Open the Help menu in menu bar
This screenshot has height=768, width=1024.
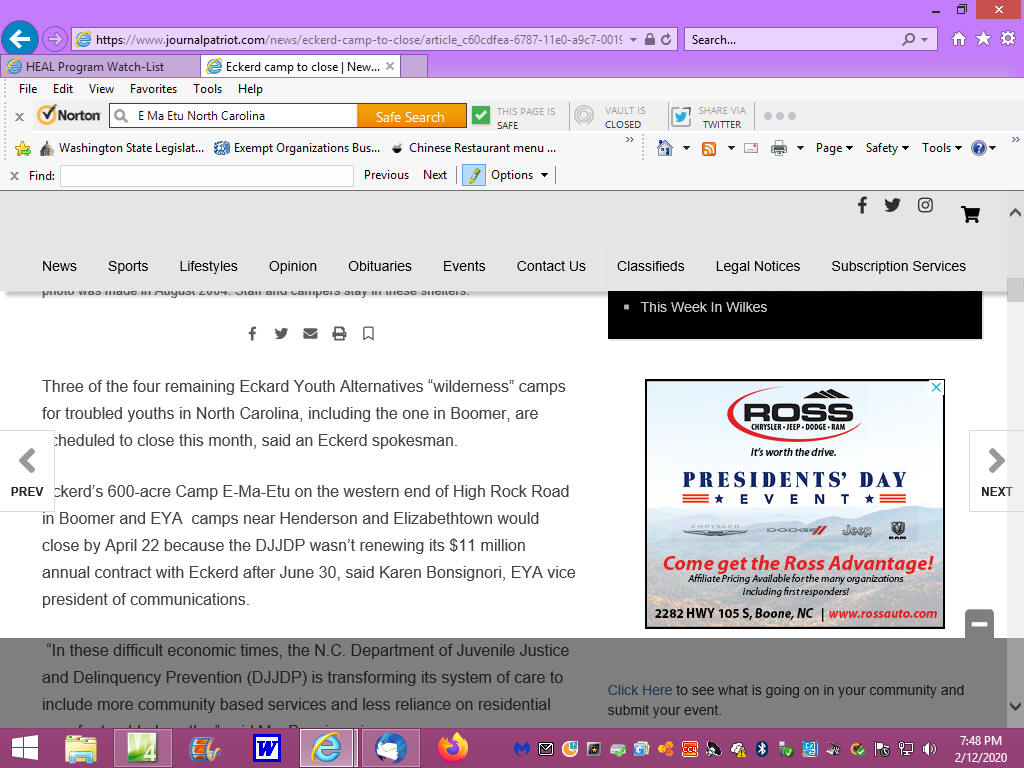[250, 89]
